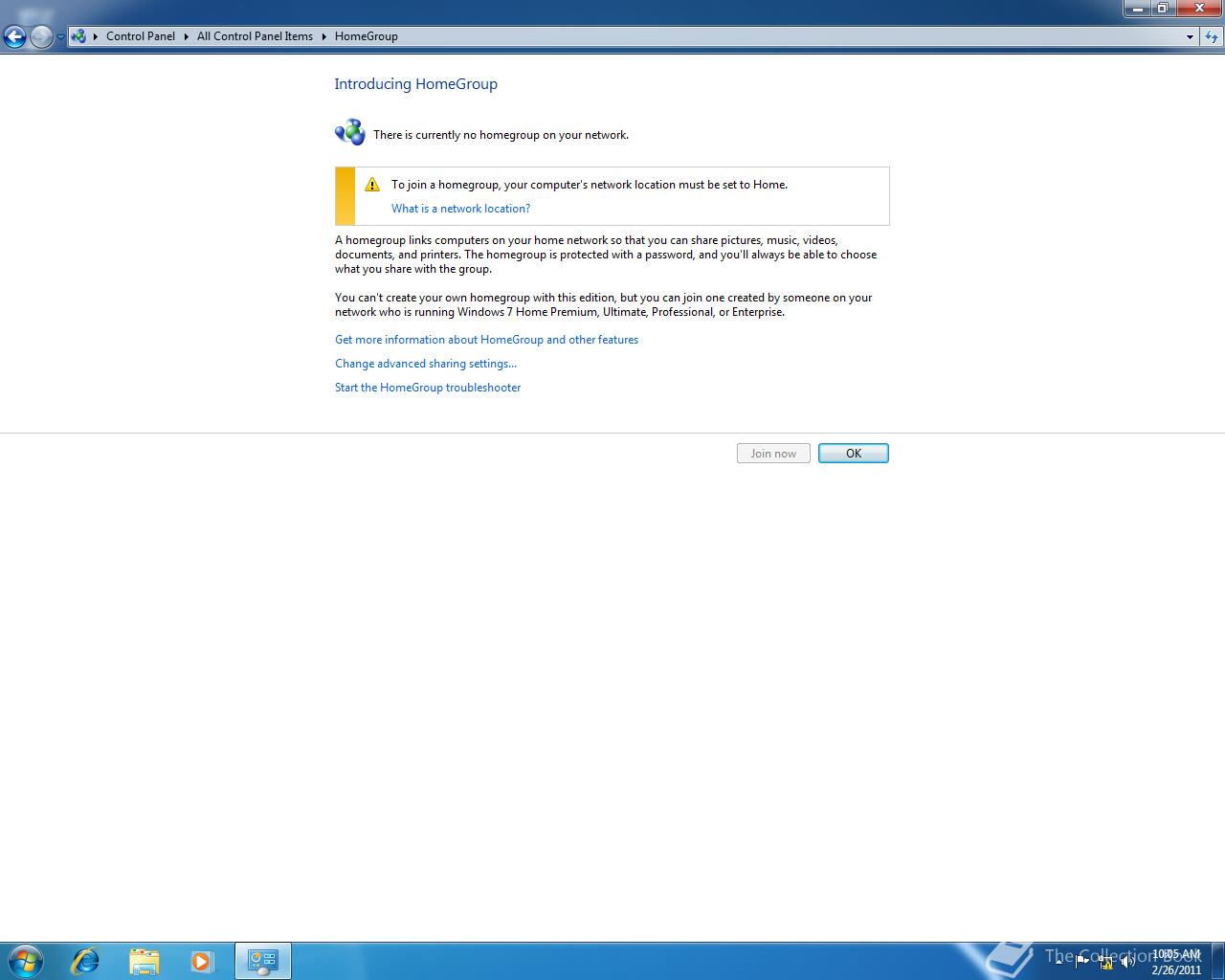Click the Forward navigation arrow
This screenshot has width=1225, height=980.
[x=41, y=37]
